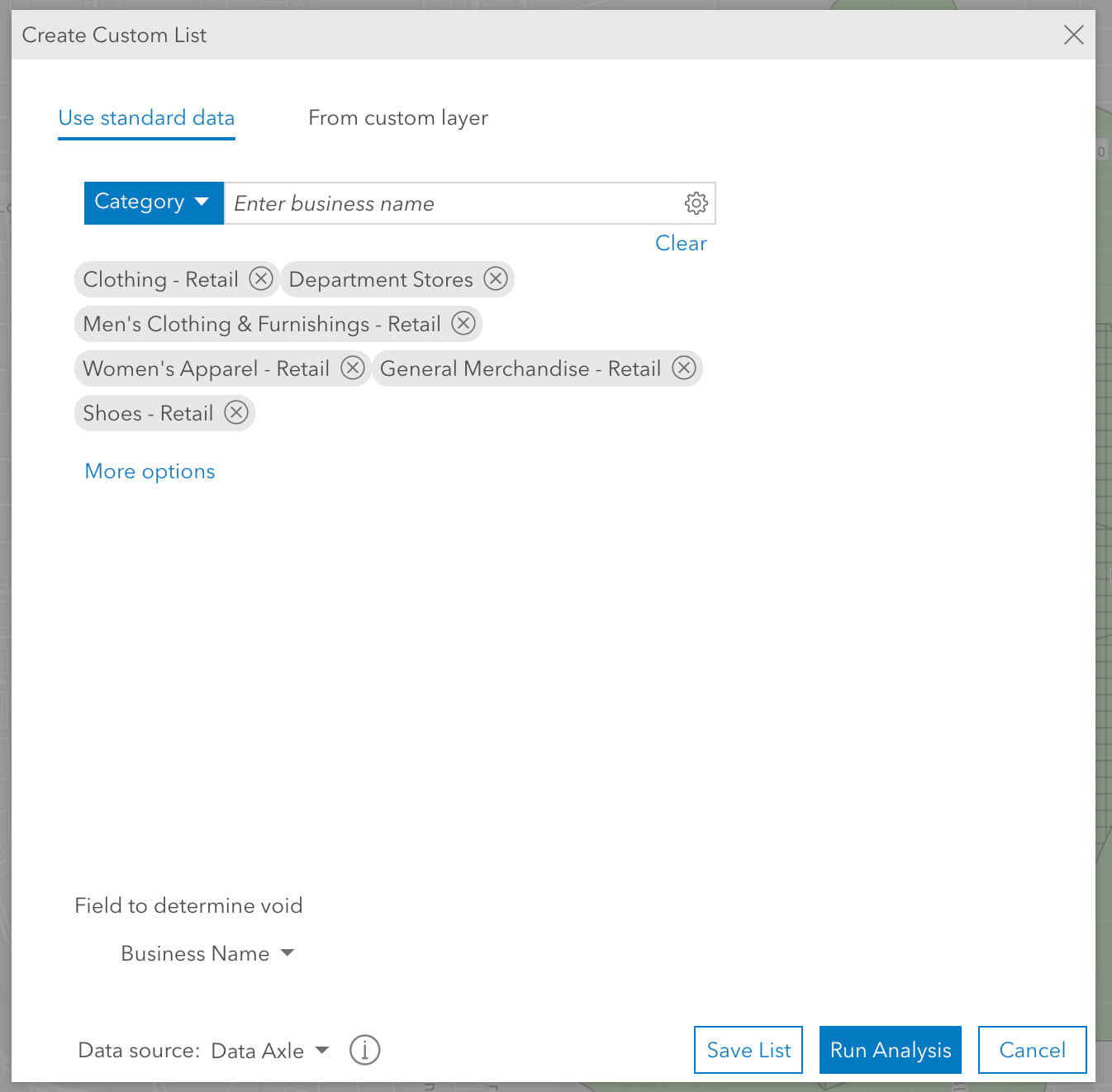Screen dimensions: 1112x1092
Task: Open the search settings gear icon
Action: [x=696, y=203]
